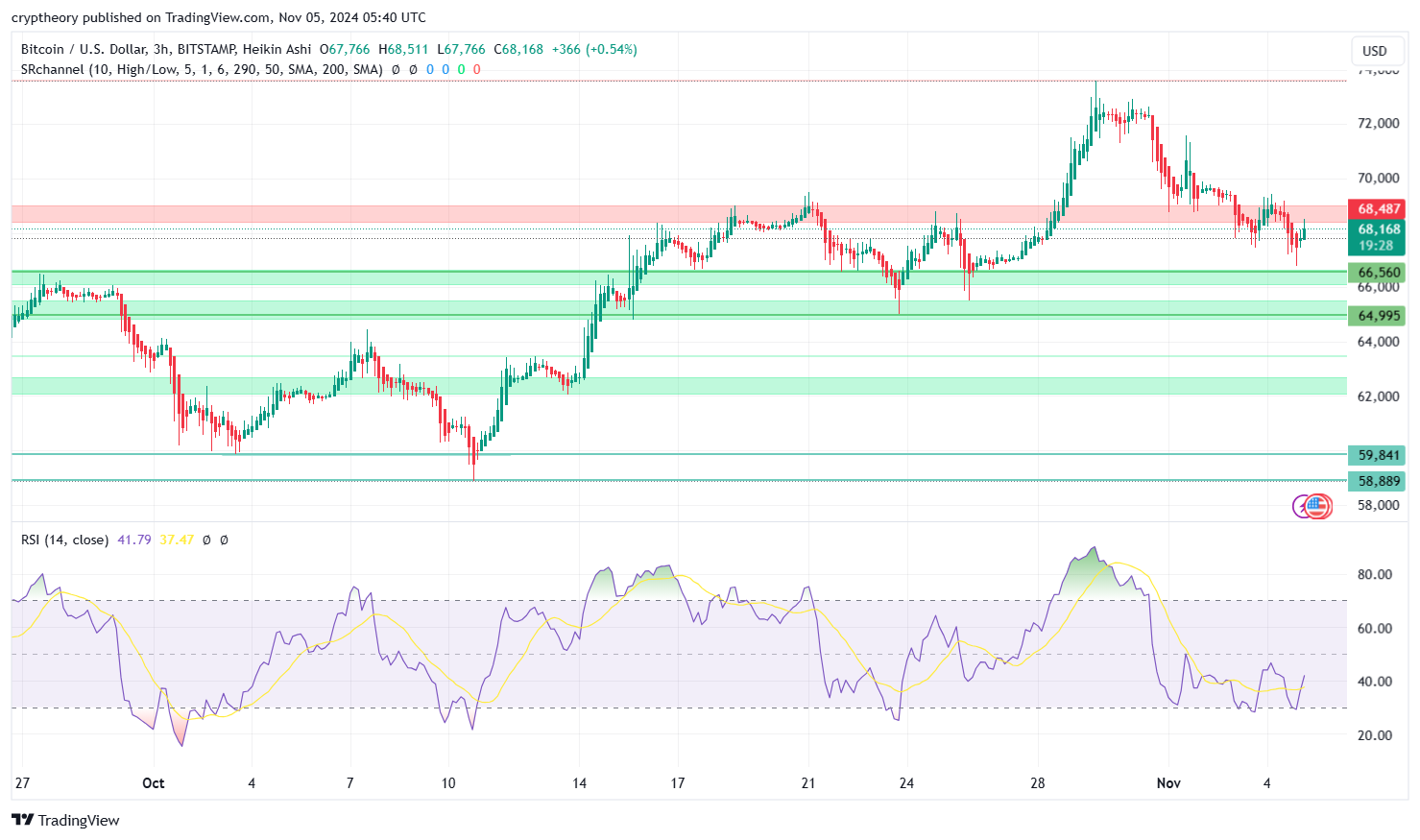
Task: Click the purple lightning event icon
Action: coord(1301,506)
